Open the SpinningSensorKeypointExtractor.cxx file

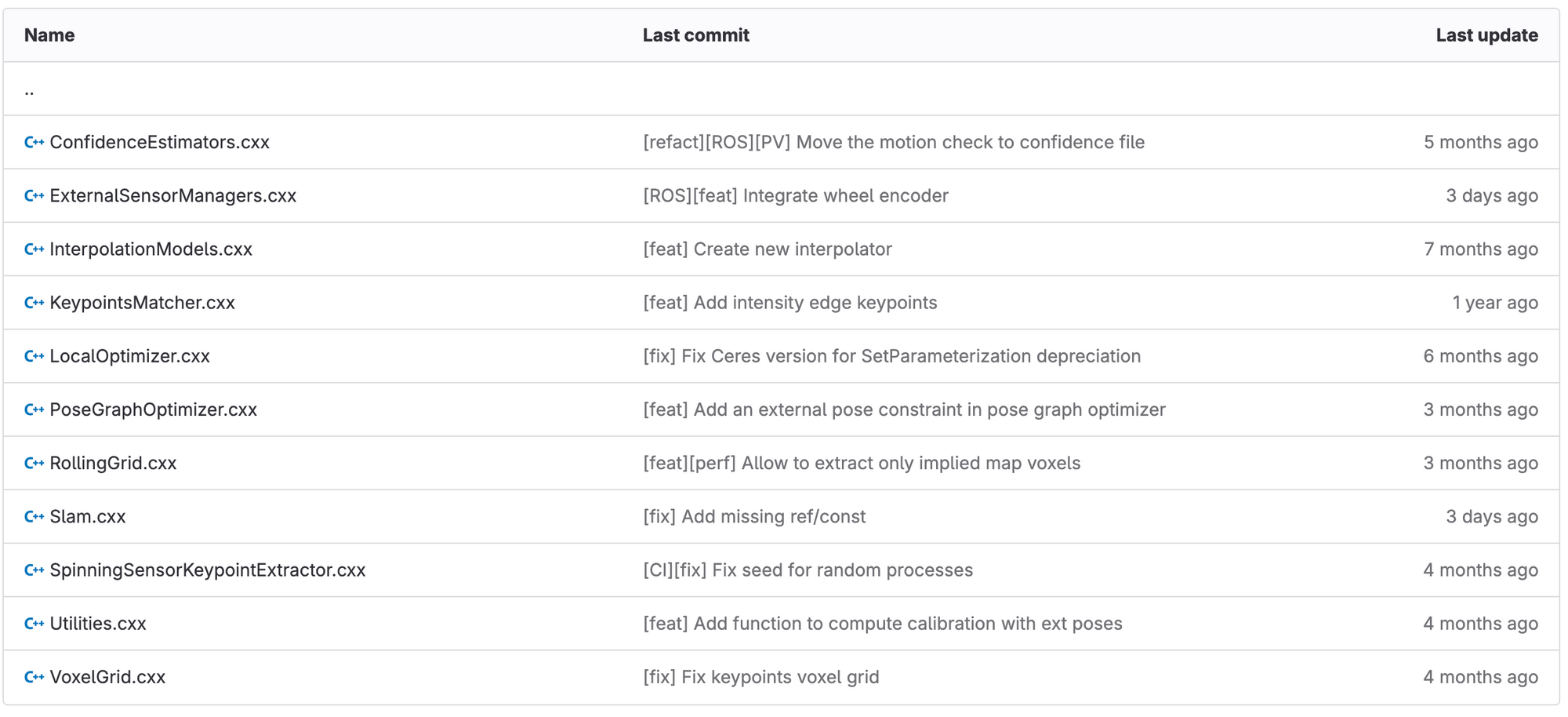click(207, 570)
